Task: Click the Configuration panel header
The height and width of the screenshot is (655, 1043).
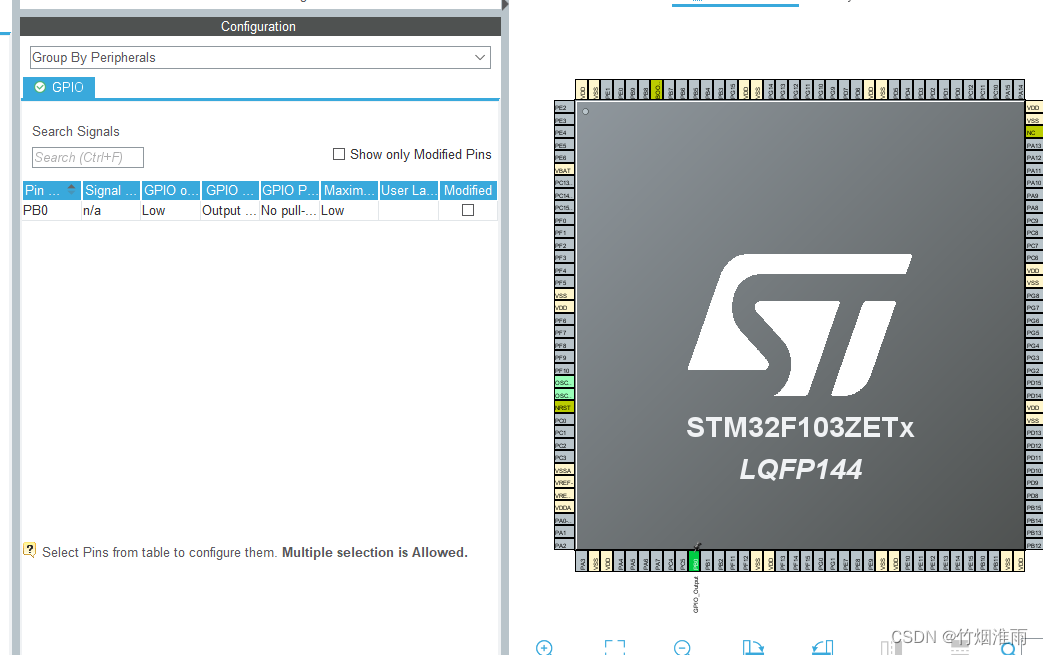Action: tap(260, 27)
